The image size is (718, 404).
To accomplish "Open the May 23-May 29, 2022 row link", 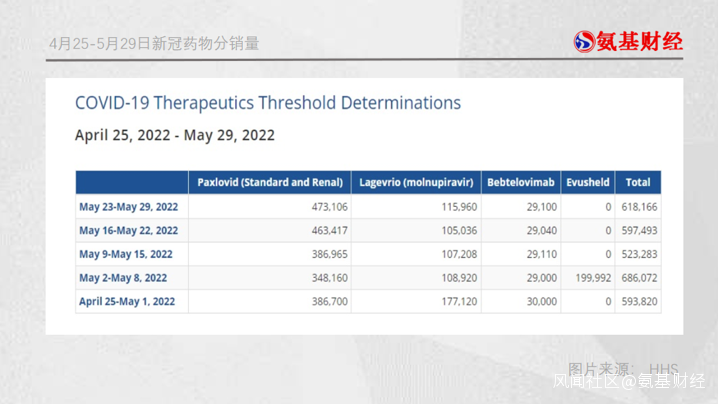I will click(x=128, y=206).
